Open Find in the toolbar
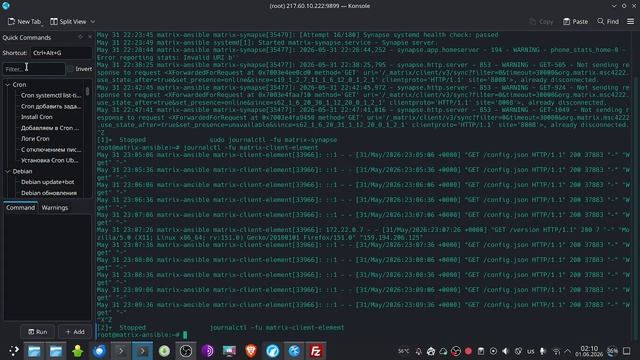640x360 pixels. (608, 22)
